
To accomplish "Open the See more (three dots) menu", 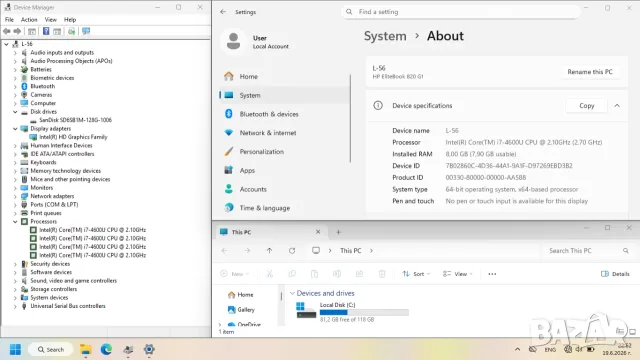I will click(x=492, y=274).
